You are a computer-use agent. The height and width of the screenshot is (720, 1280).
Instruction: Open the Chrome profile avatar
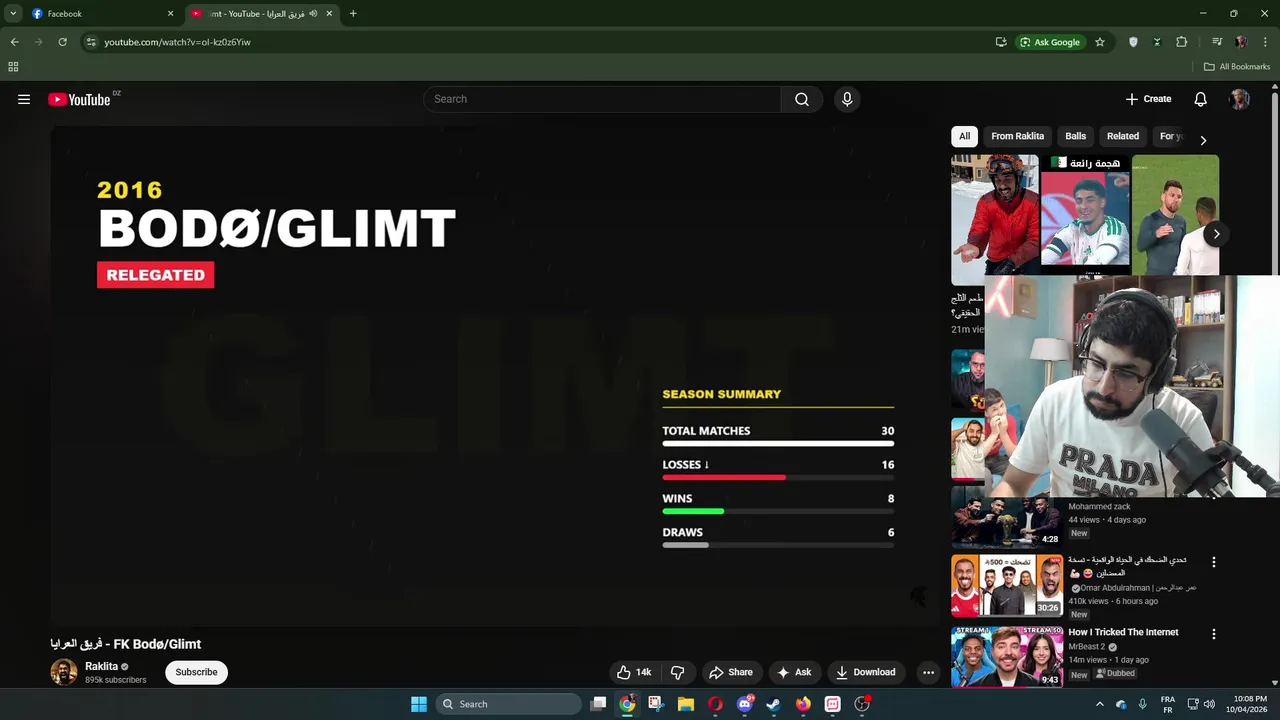pyautogui.click(x=1241, y=42)
